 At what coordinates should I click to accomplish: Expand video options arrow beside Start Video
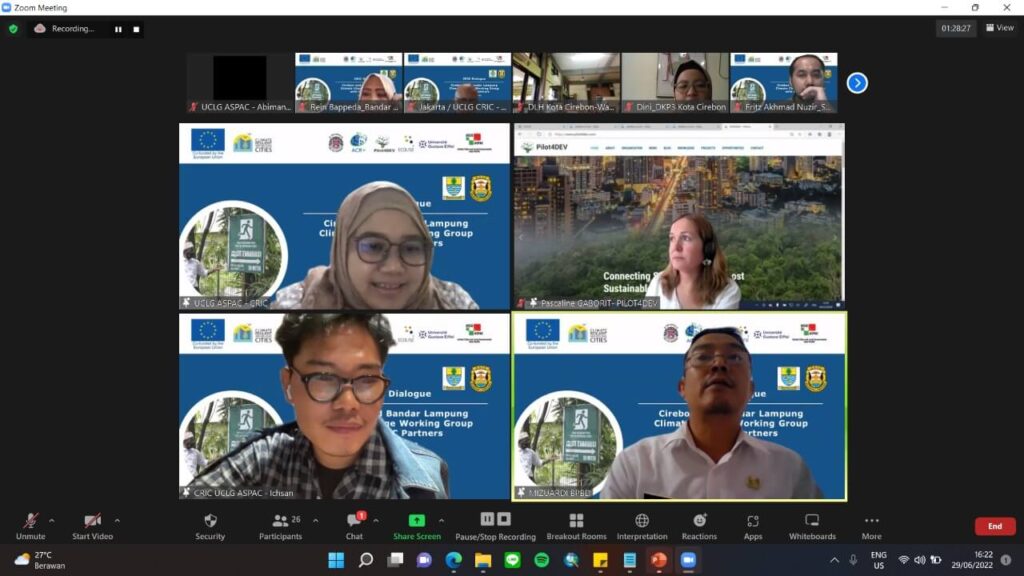(x=117, y=520)
